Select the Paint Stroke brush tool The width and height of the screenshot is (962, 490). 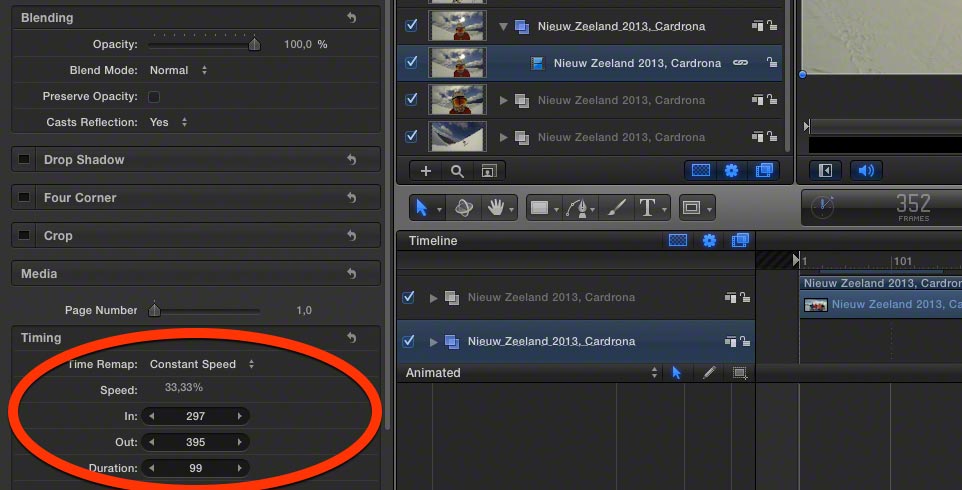tap(615, 209)
